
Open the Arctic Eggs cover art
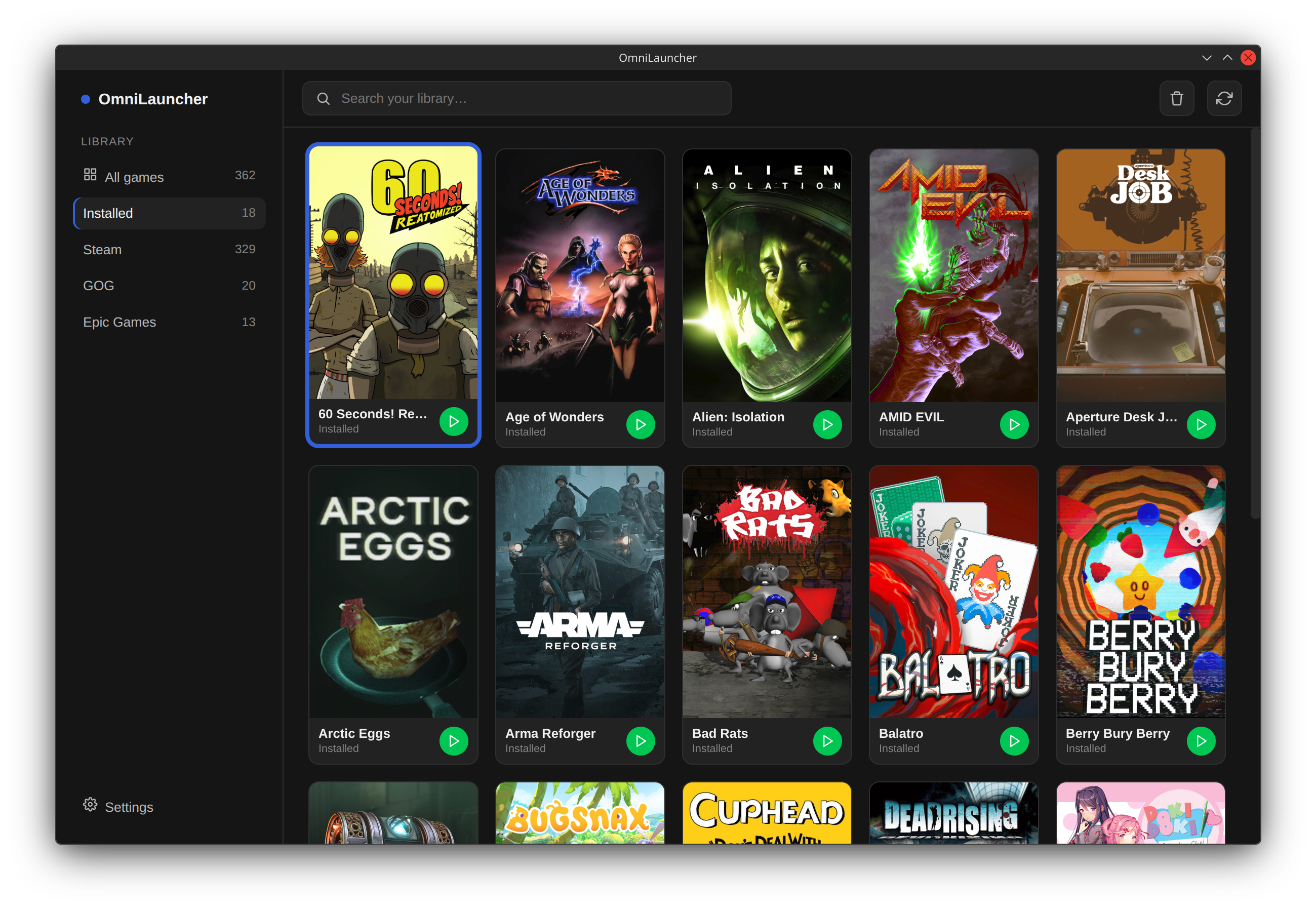click(393, 592)
